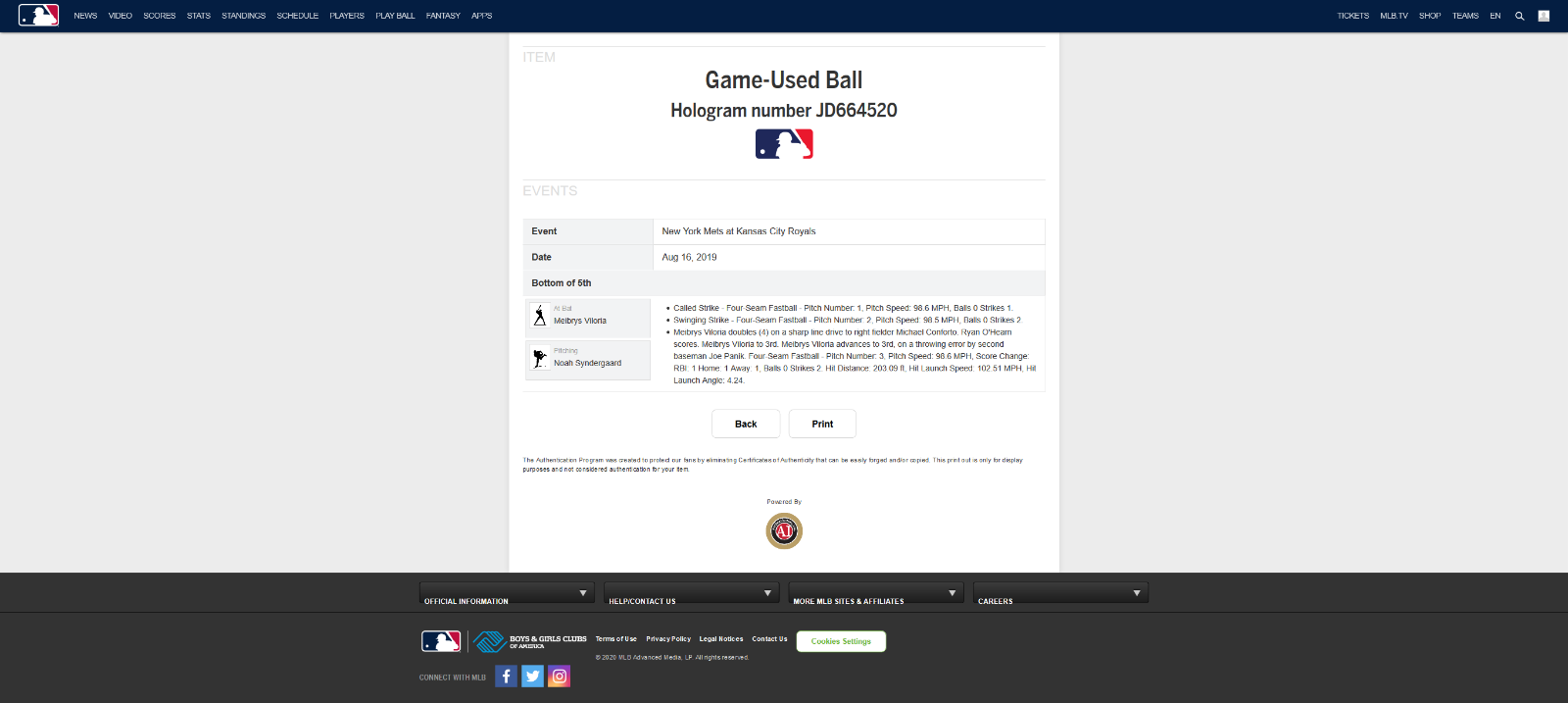Click the user account icon

[x=1543, y=16]
